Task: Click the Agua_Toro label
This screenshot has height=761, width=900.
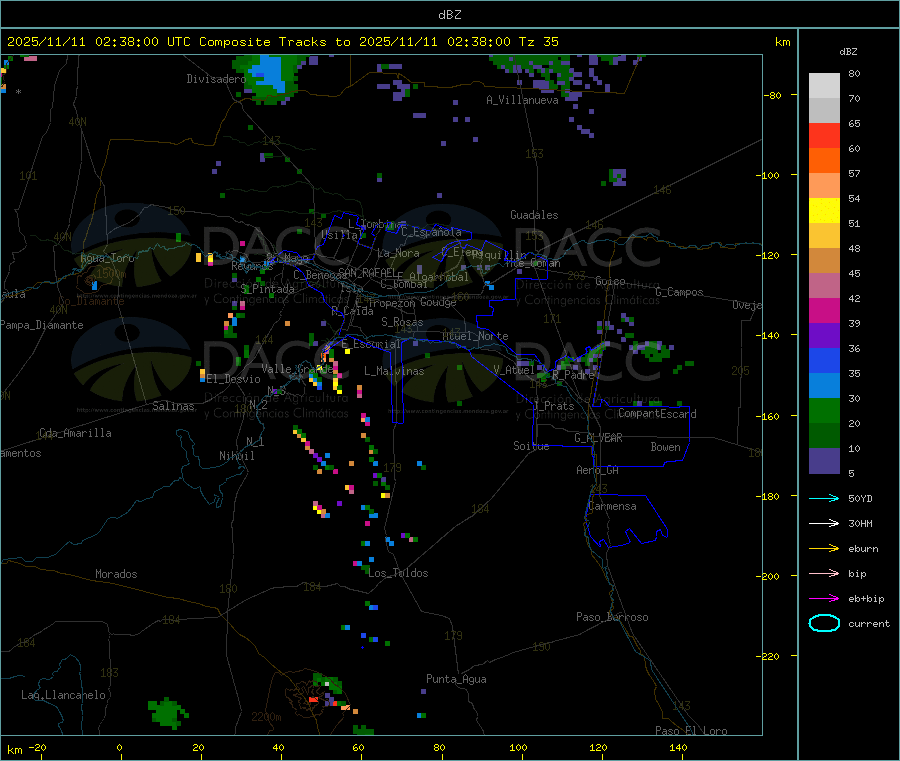Action: (107, 258)
